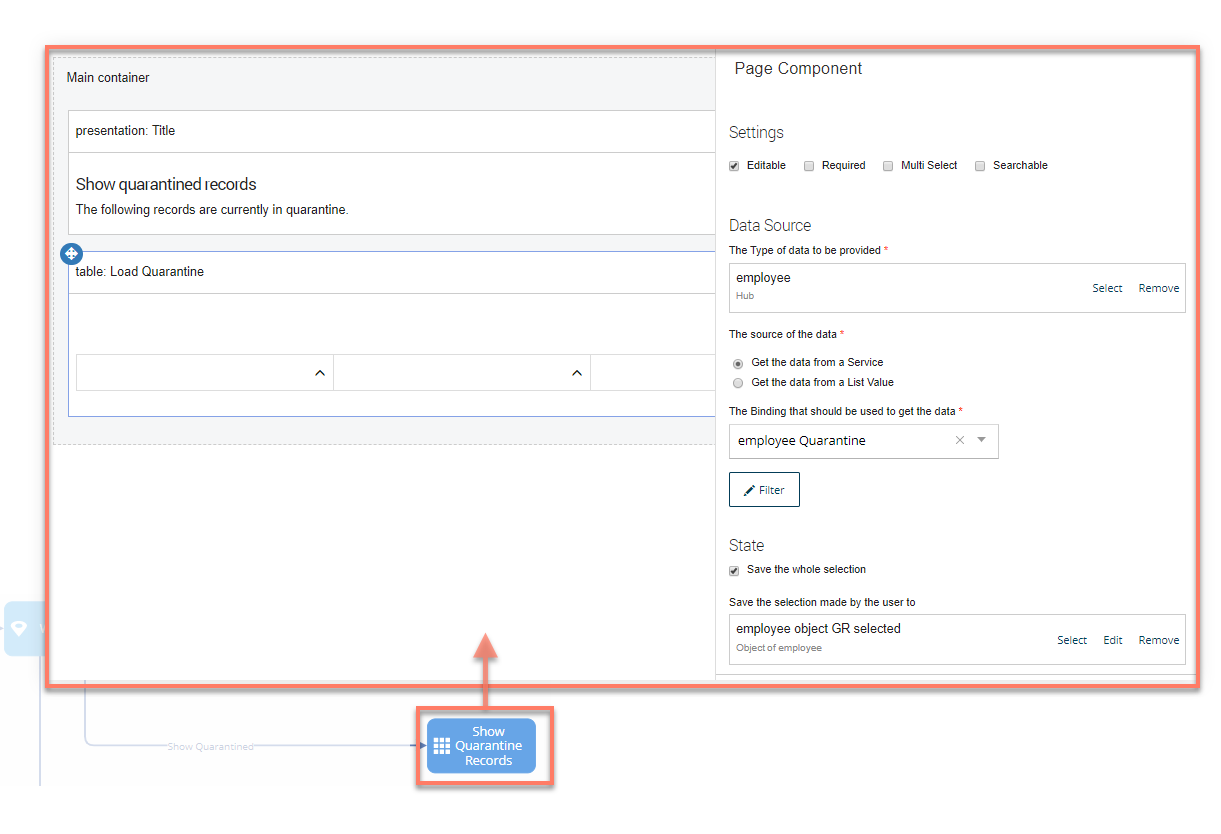Enable the Required checkbox
Viewport: 1221px width, 834px height.
pyautogui.click(x=810, y=166)
